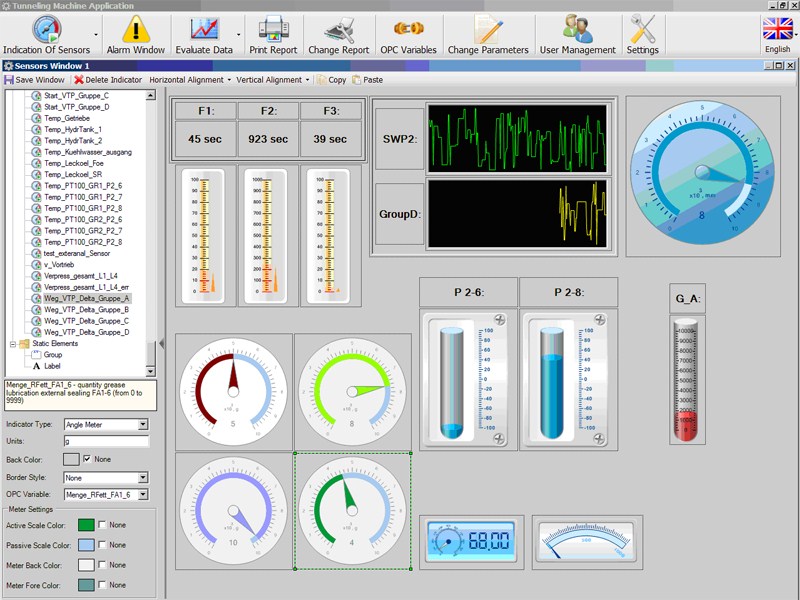Toggle the Meter Back Color None checkbox
800x600 pixels.
tap(102, 565)
